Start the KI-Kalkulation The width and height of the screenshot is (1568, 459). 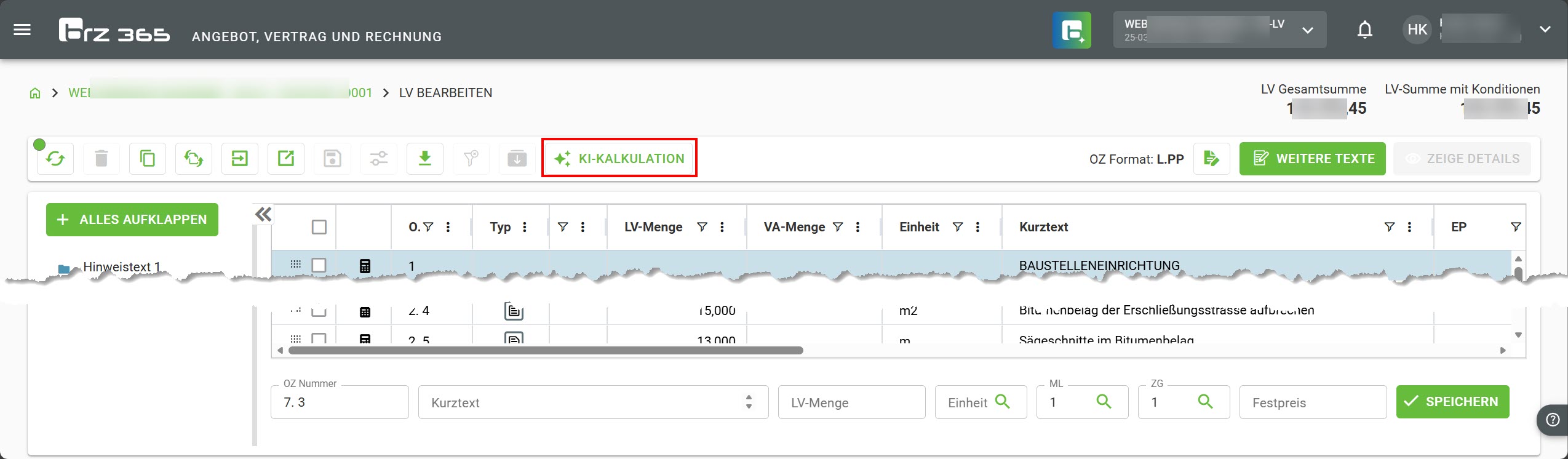pos(619,159)
